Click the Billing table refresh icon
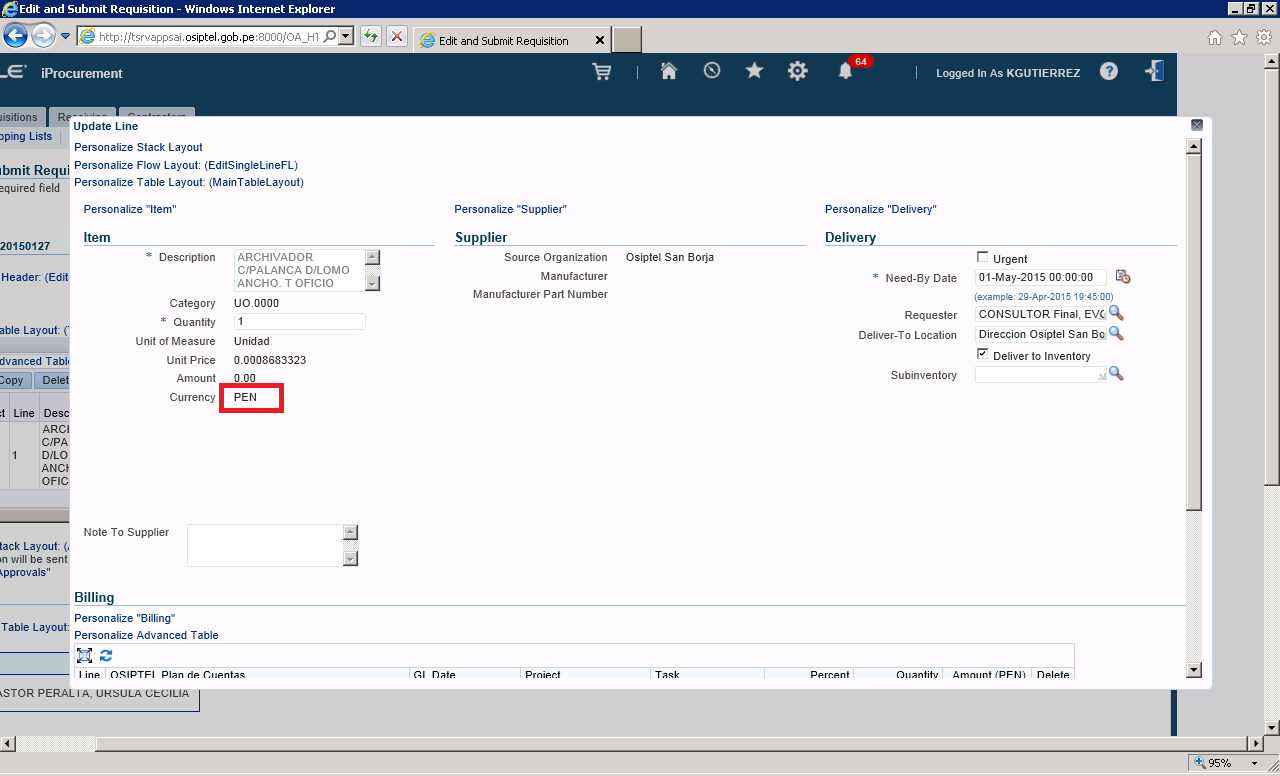1280x776 pixels. (106, 656)
